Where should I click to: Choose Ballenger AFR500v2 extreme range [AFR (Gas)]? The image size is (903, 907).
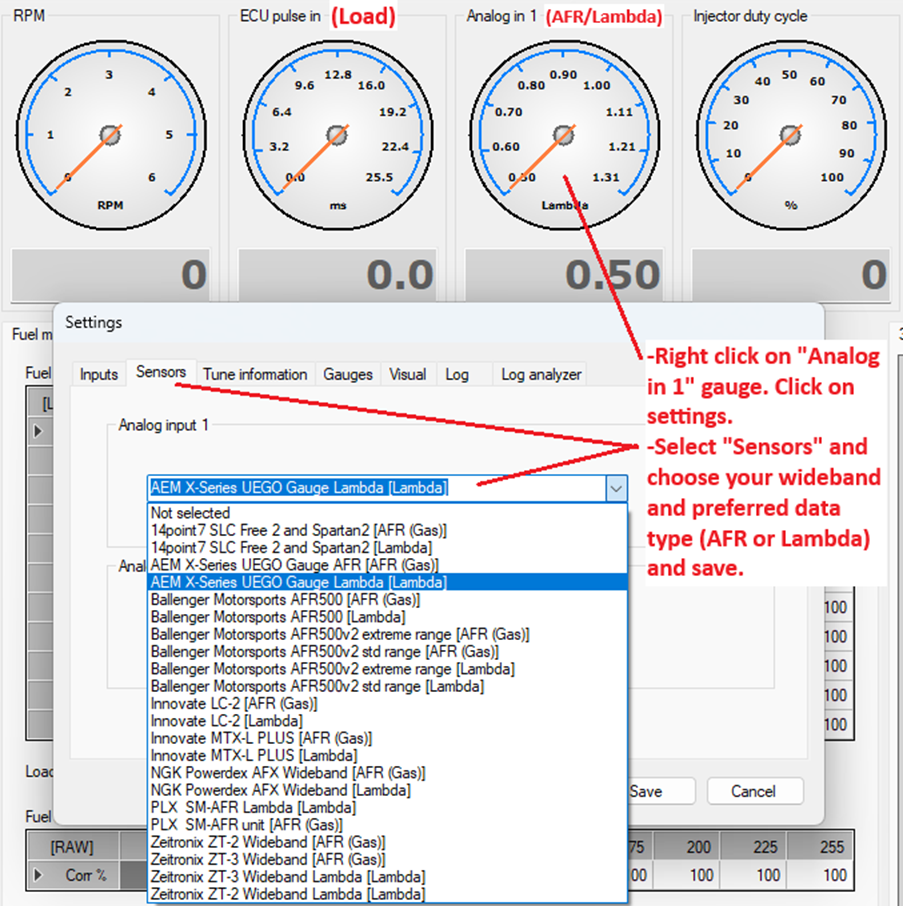click(x=388, y=635)
